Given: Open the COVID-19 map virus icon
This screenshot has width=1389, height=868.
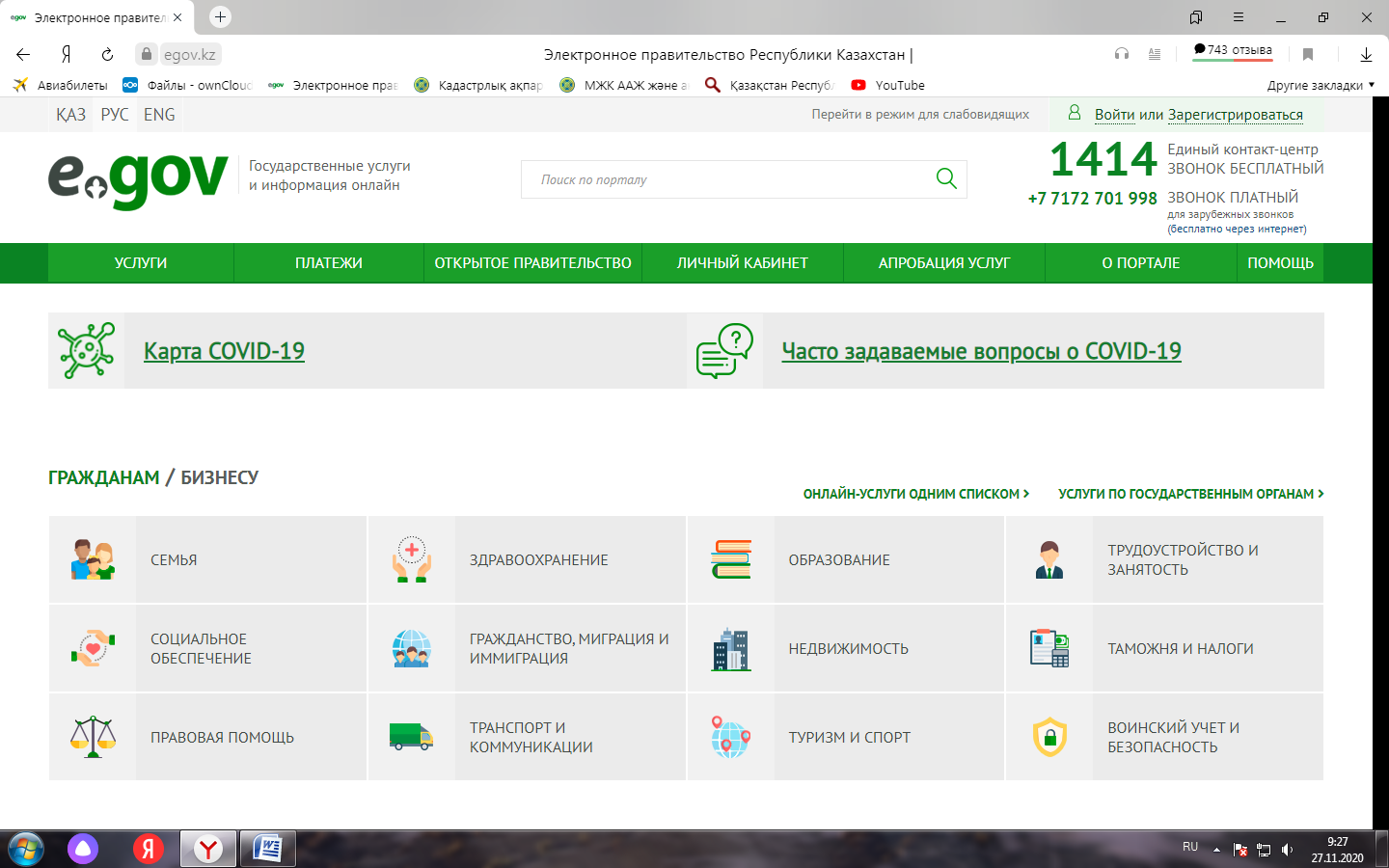Looking at the screenshot, I should pos(86,350).
